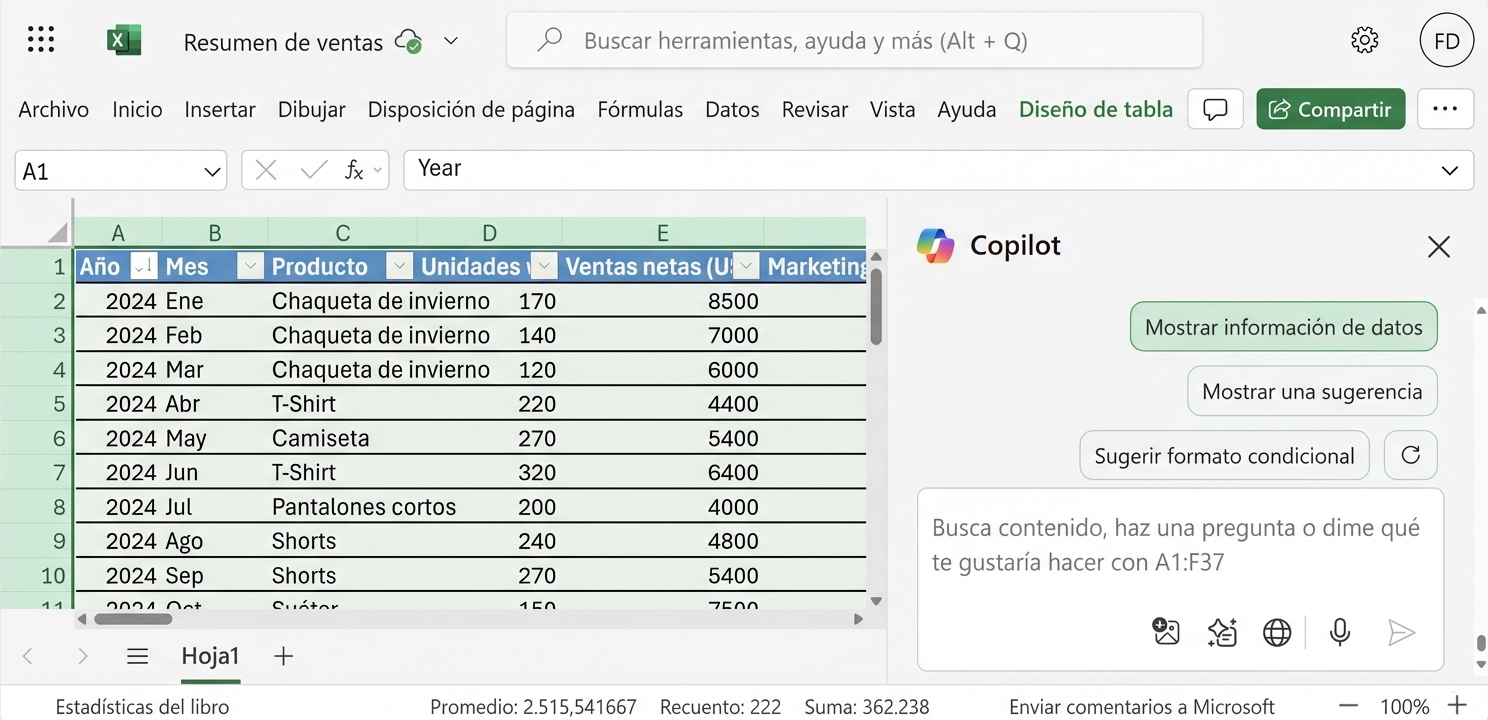Open comments with the speech bubble icon

(1215, 109)
